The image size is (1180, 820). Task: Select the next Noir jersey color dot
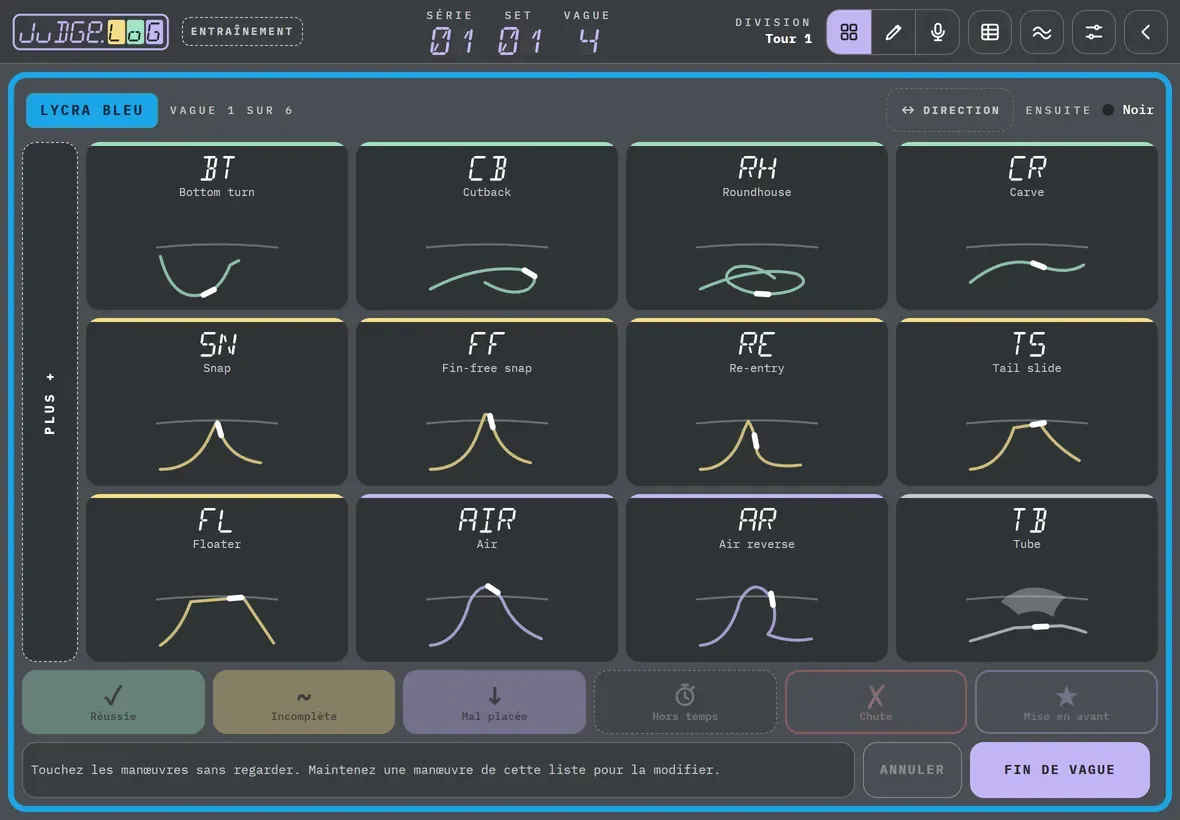point(1108,110)
